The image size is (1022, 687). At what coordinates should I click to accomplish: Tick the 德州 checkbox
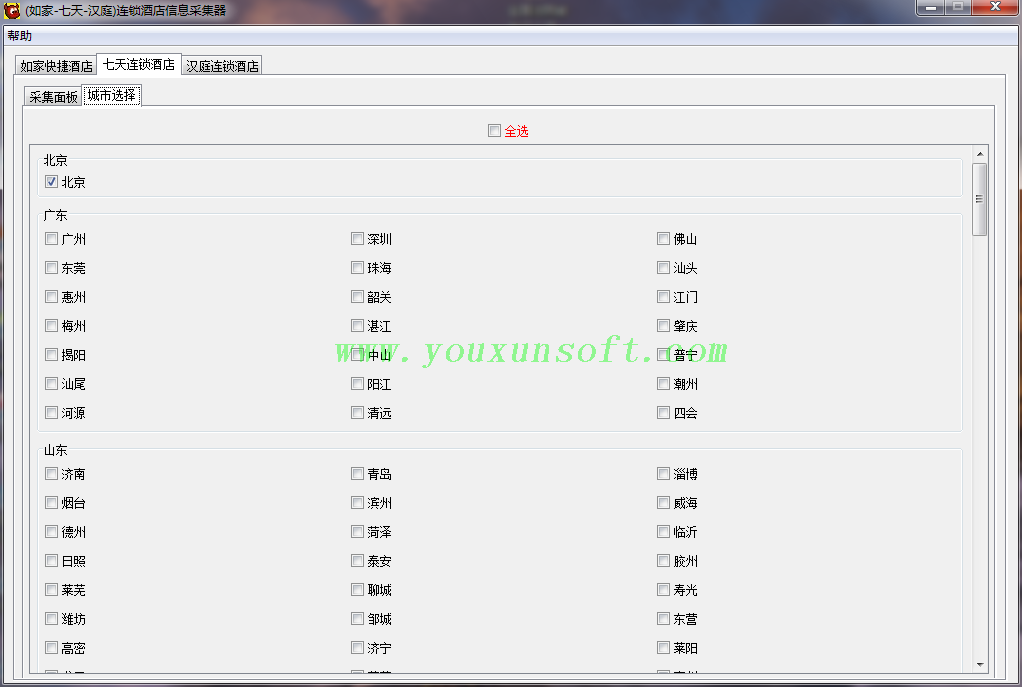51,532
